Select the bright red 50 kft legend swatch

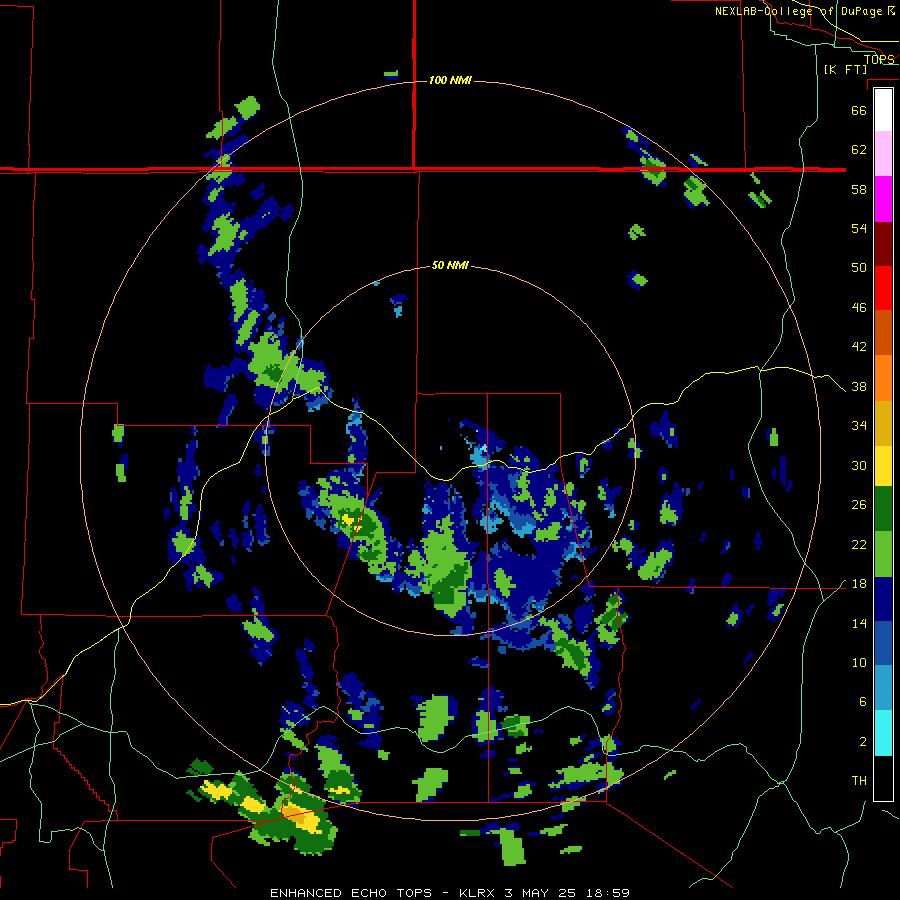[883, 288]
